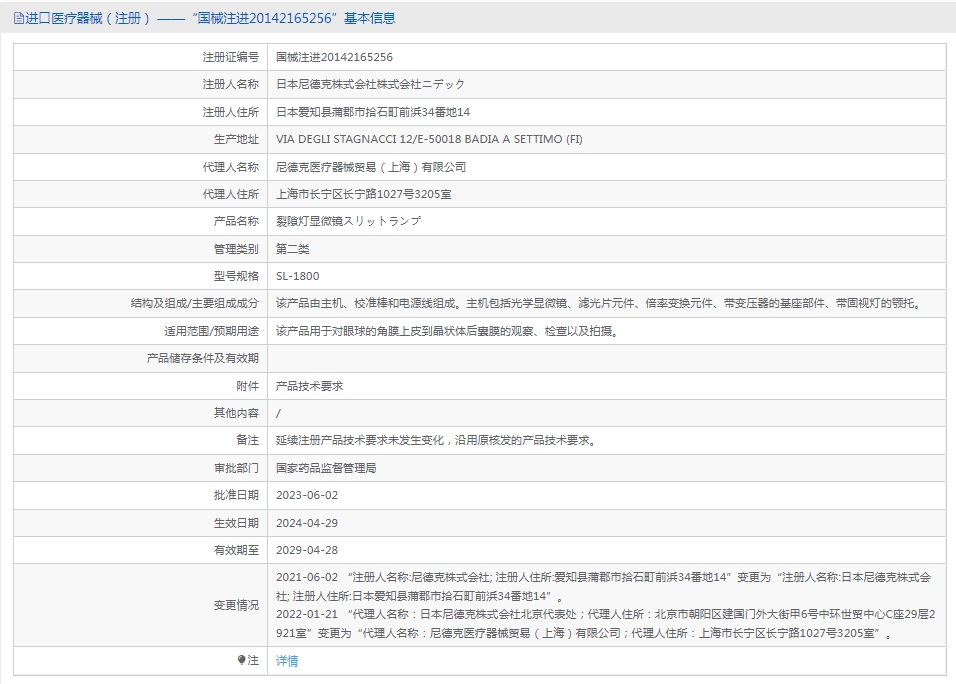Click the 产品名称 label

[x=236, y=221]
